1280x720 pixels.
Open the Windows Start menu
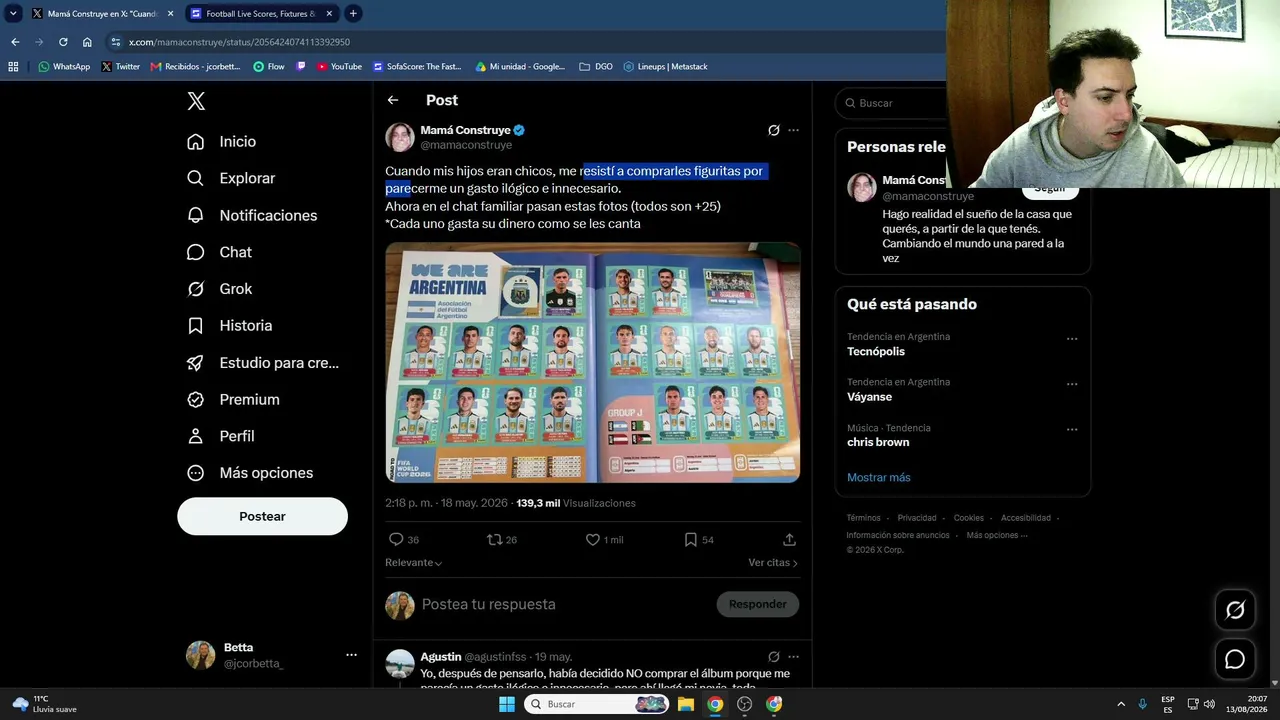coord(507,704)
